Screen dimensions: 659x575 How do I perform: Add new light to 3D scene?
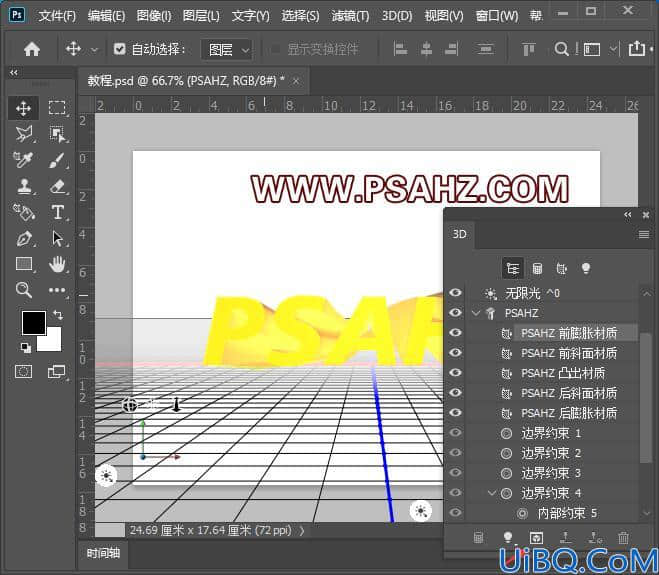[508, 537]
